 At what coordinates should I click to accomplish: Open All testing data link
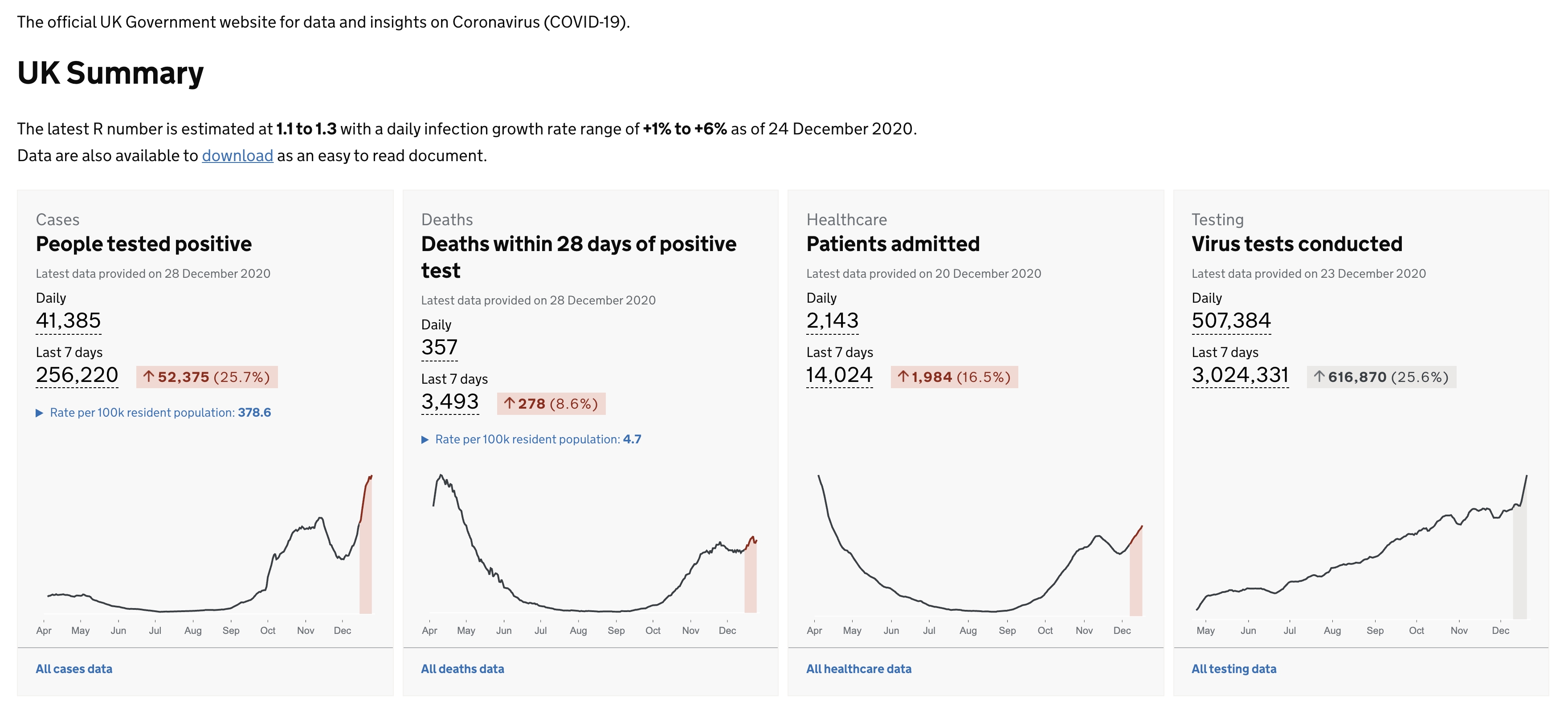[1234, 669]
